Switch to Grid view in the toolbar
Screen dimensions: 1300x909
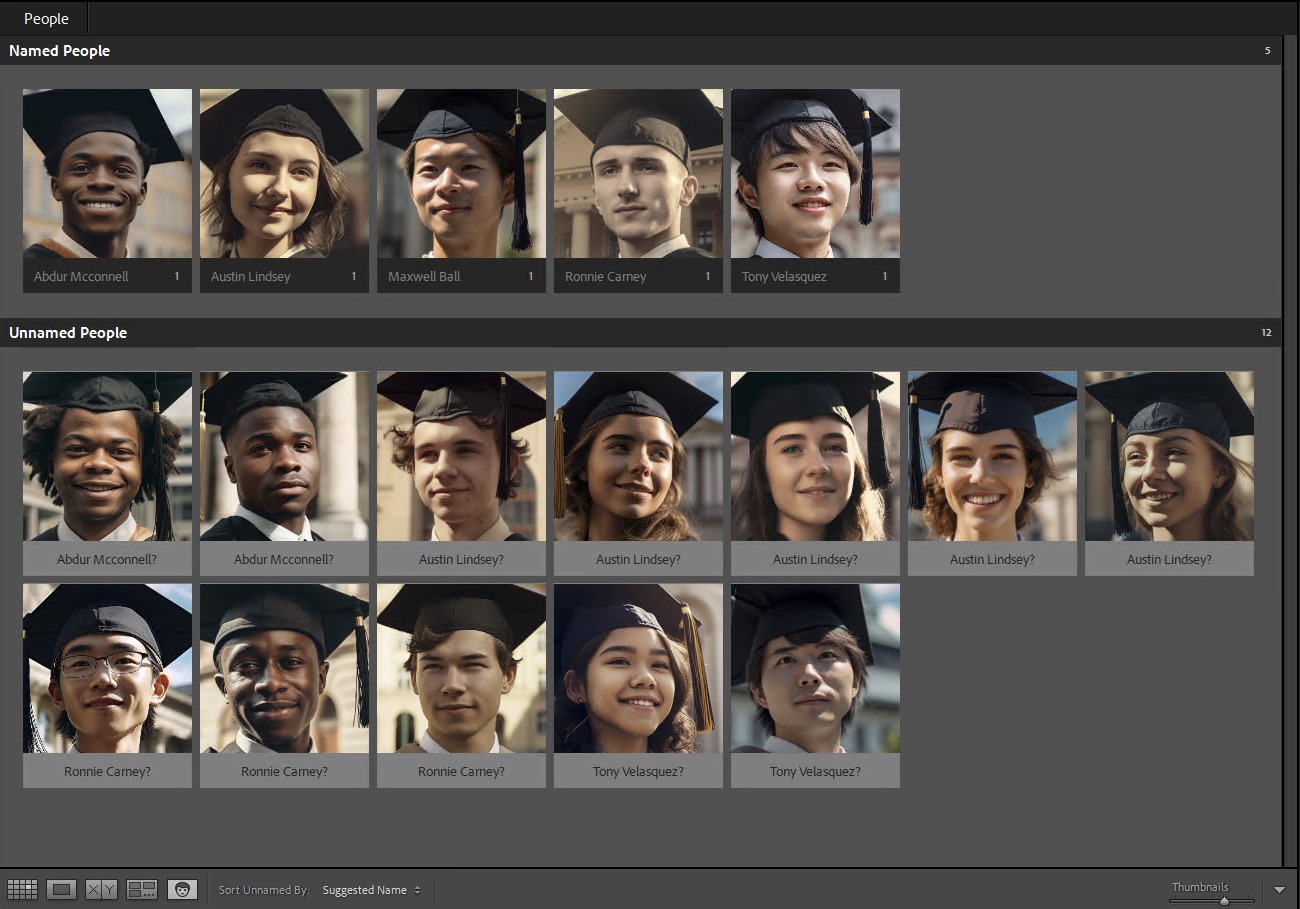22,888
